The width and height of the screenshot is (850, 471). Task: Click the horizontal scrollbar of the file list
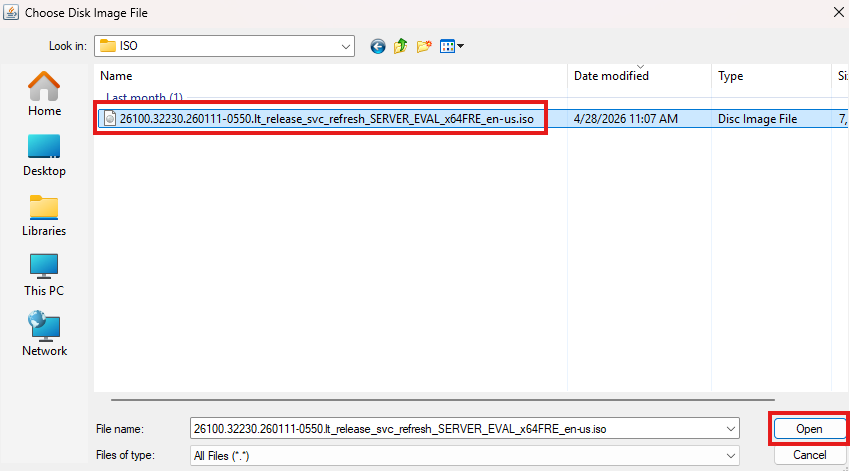click(442, 400)
